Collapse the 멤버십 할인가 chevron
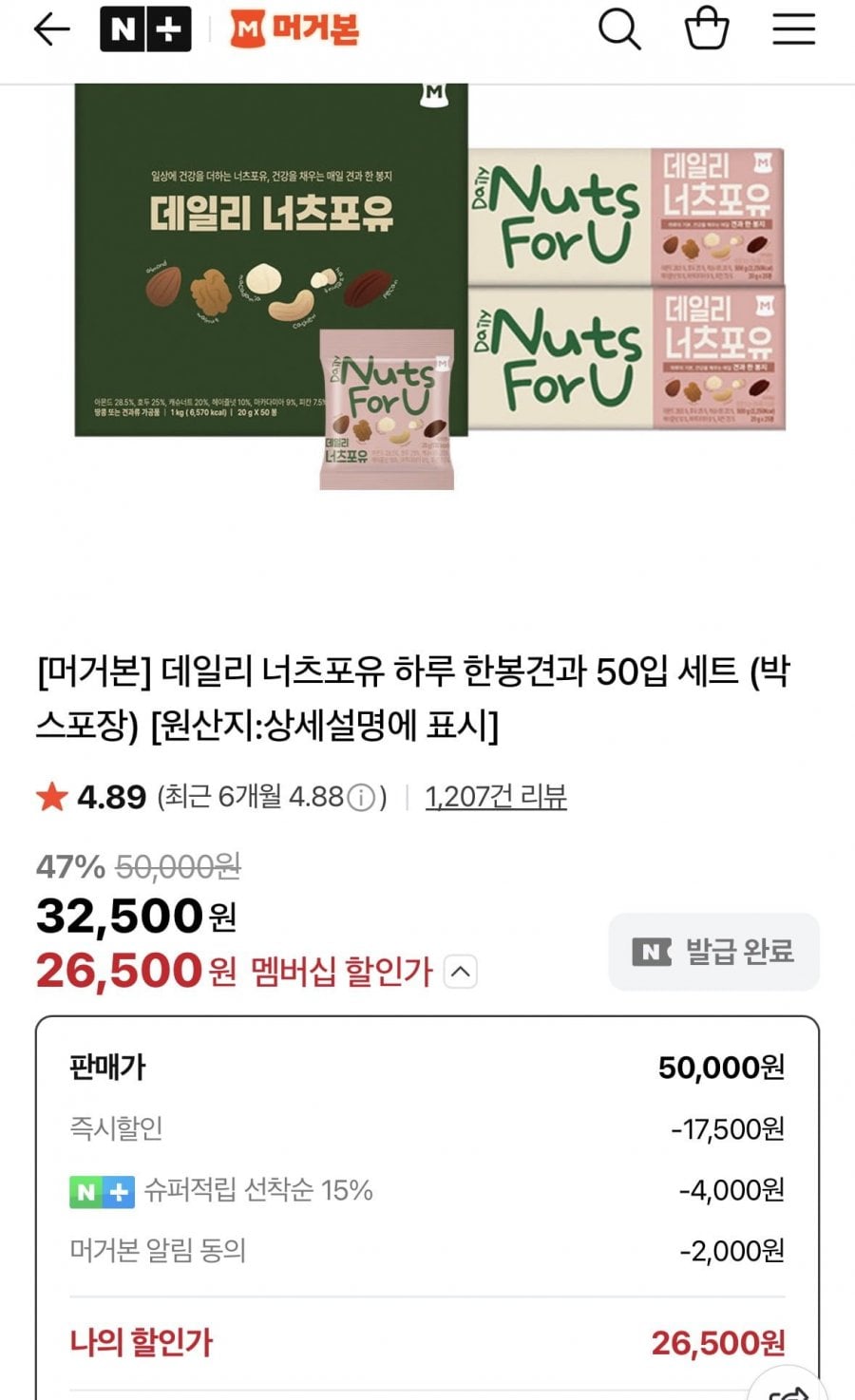Image resolution: width=855 pixels, height=1400 pixels. 461,972
